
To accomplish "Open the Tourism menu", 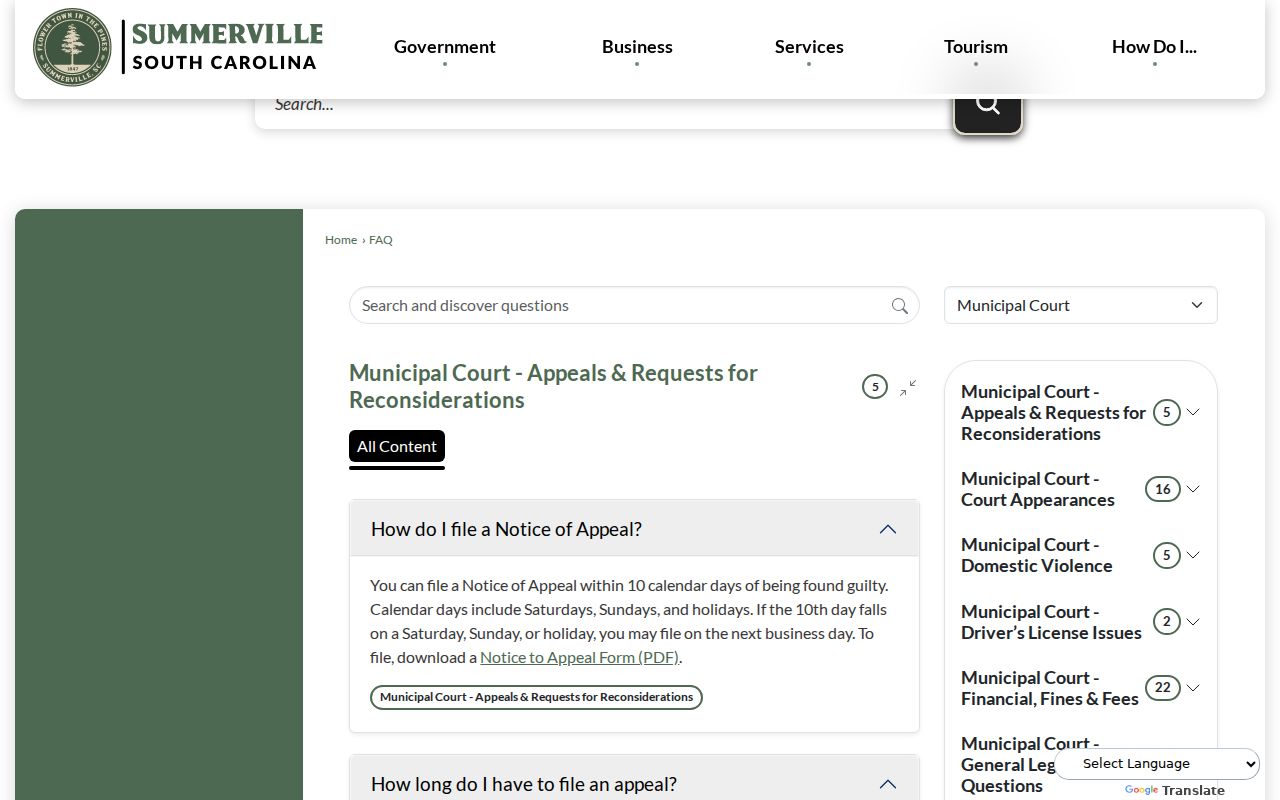I will tap(976, 47).
